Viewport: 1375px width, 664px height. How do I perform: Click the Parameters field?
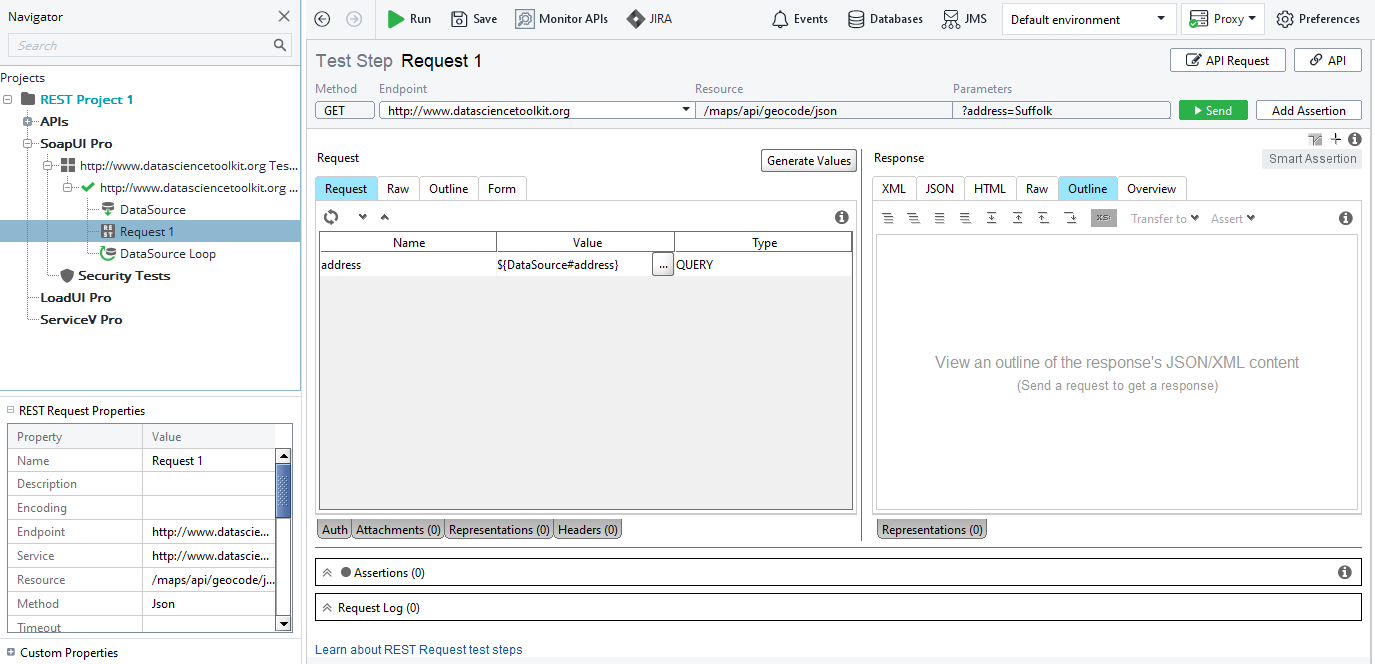(x=1061, y=111)
